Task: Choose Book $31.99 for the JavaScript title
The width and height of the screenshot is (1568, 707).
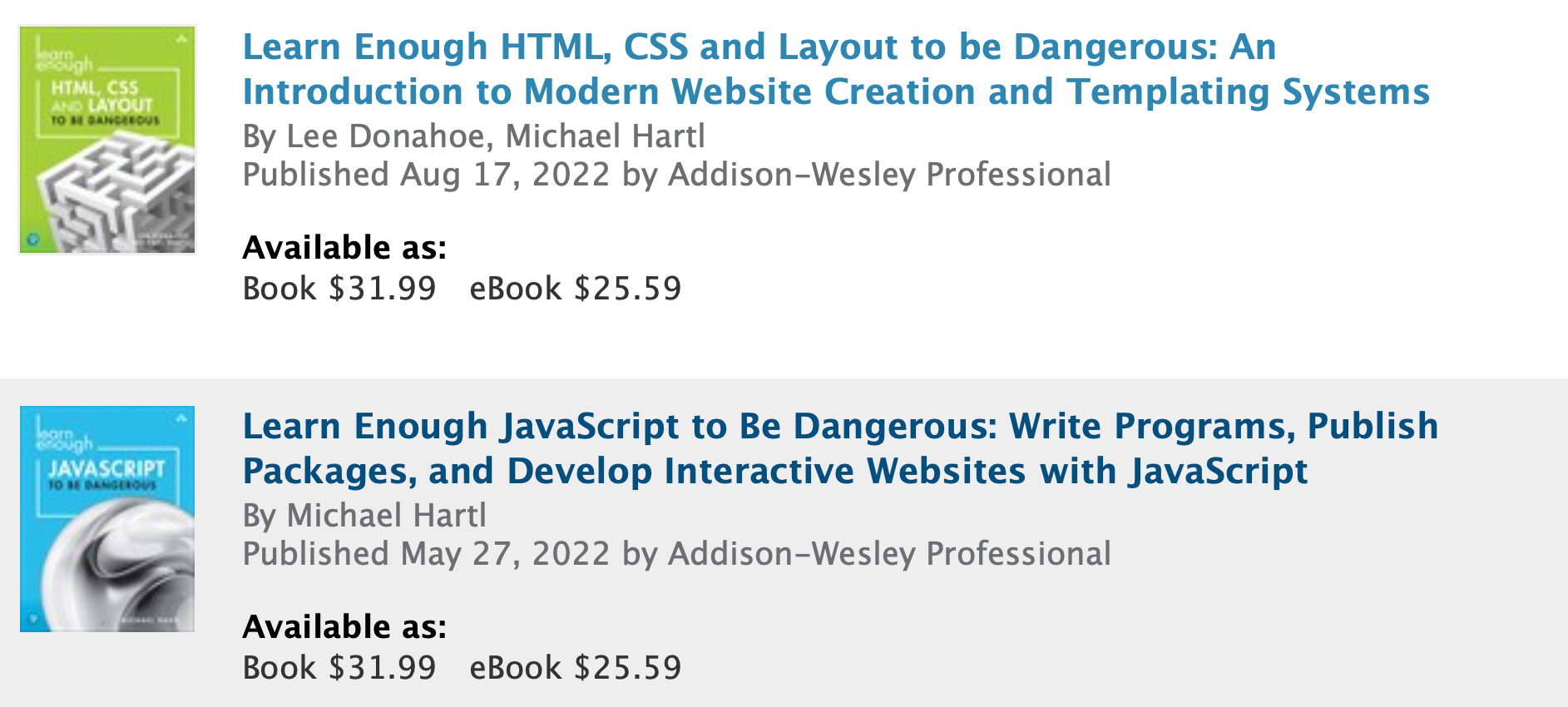Action: (339, 668)
